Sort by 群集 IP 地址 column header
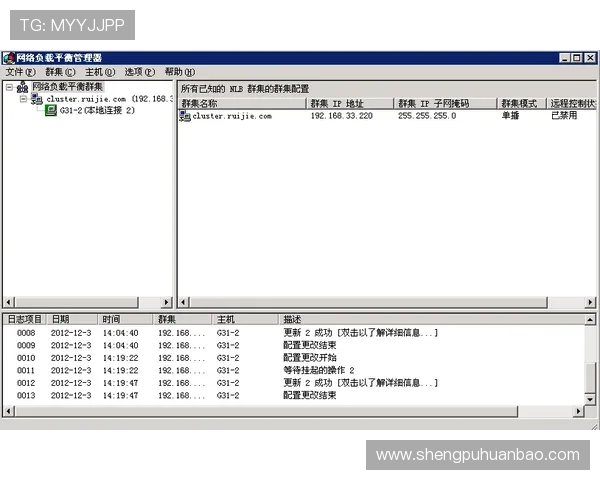600x480 pixels. (x=350, y=103)
